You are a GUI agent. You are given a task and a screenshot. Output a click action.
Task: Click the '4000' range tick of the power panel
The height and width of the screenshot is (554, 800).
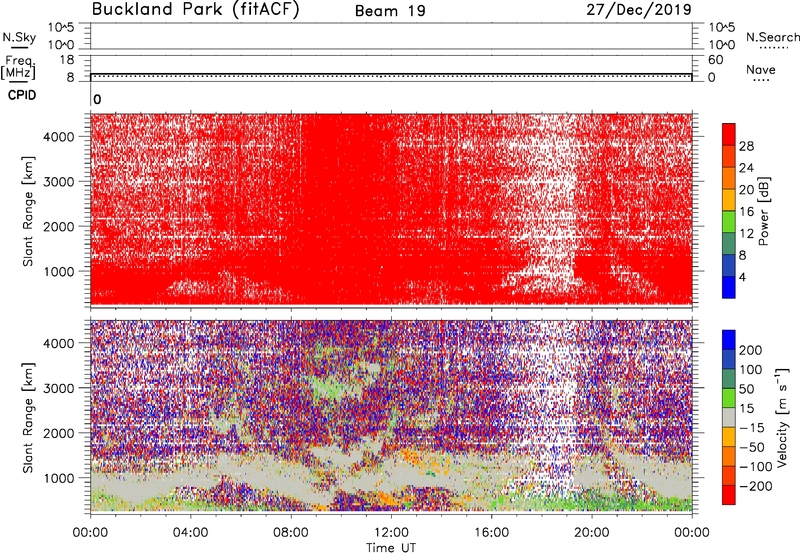pos(58,136)
